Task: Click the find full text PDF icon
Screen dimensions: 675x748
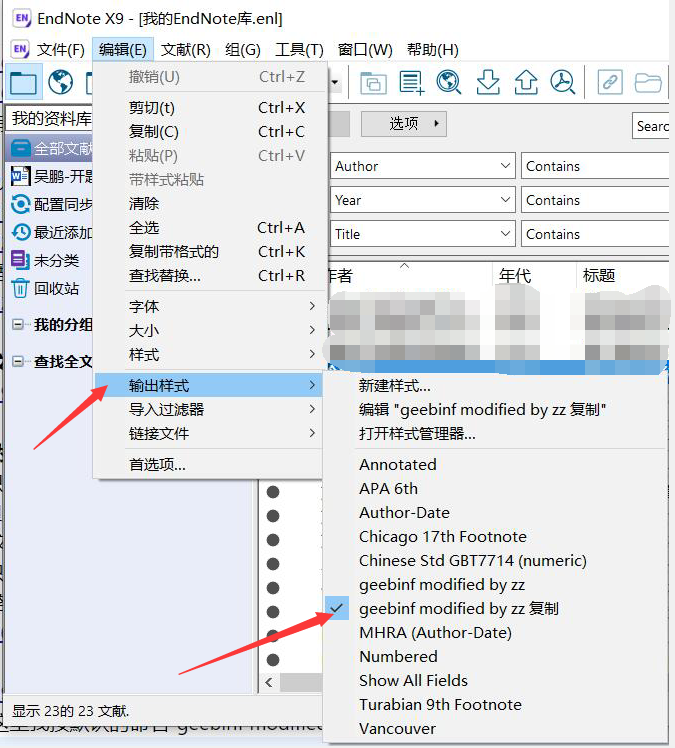Action: pos(563,82)
